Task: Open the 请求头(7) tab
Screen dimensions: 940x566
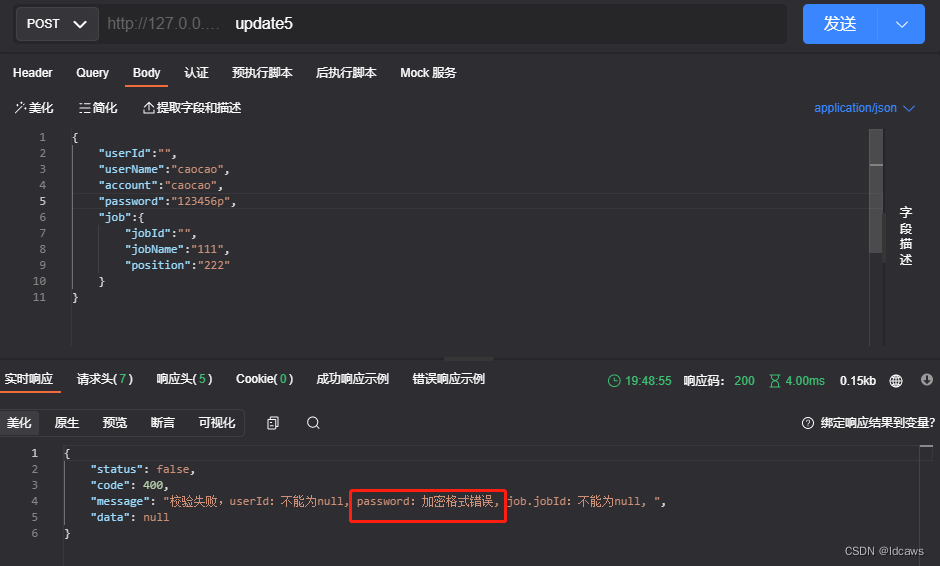Action: coord(105,380)
